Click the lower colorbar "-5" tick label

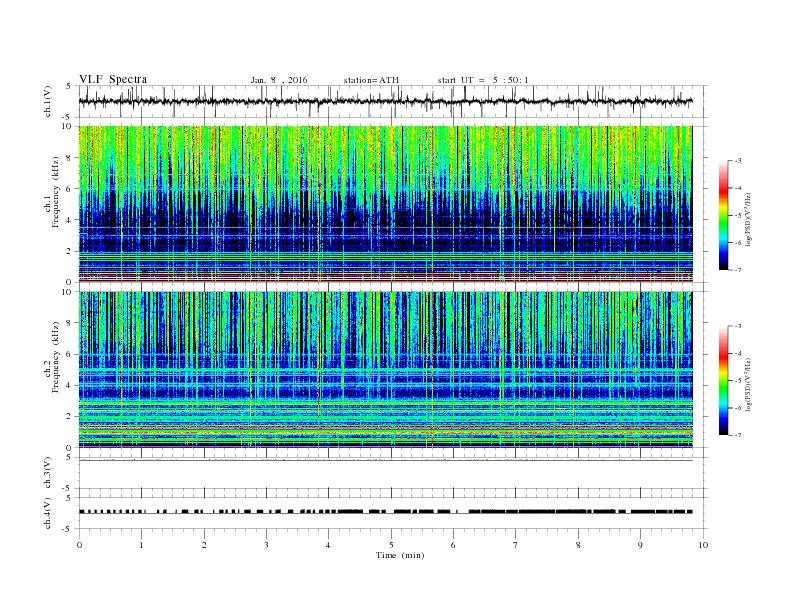738,381
